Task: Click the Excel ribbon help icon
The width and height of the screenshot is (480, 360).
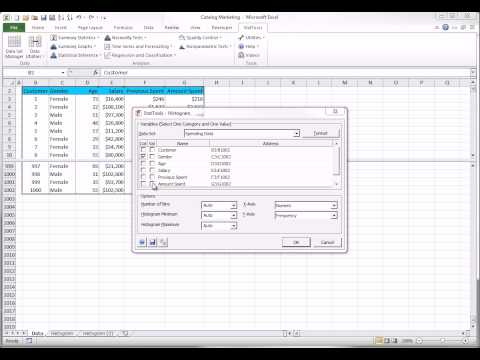Action: (445, 27)
